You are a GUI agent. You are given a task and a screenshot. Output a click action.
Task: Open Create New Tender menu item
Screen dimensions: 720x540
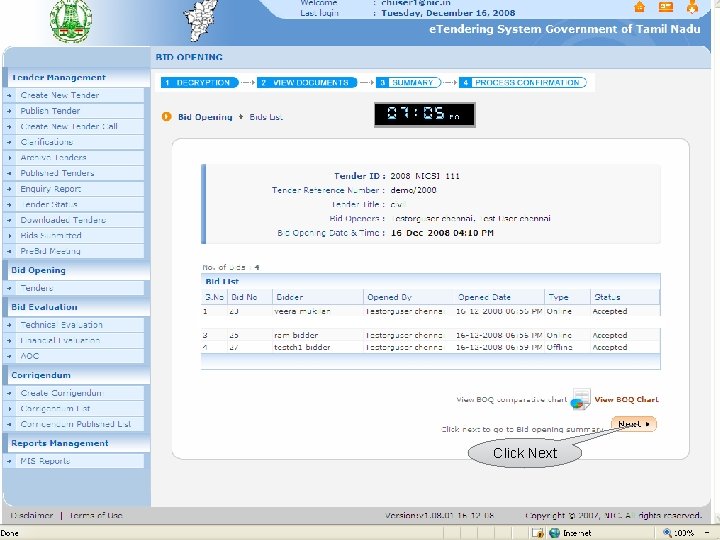pyautogui.click(x=60, y=96)
